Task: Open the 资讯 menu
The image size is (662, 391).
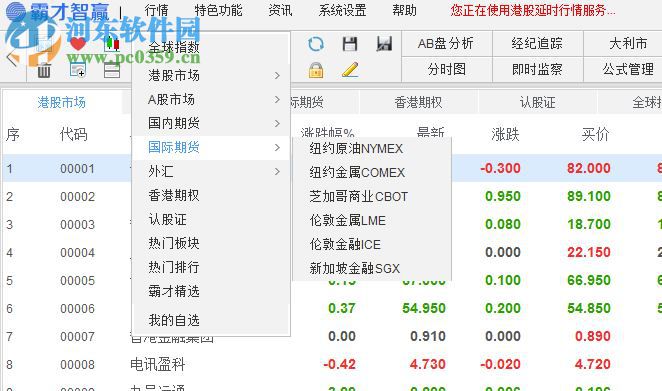Action: click(x=280, y=10)
